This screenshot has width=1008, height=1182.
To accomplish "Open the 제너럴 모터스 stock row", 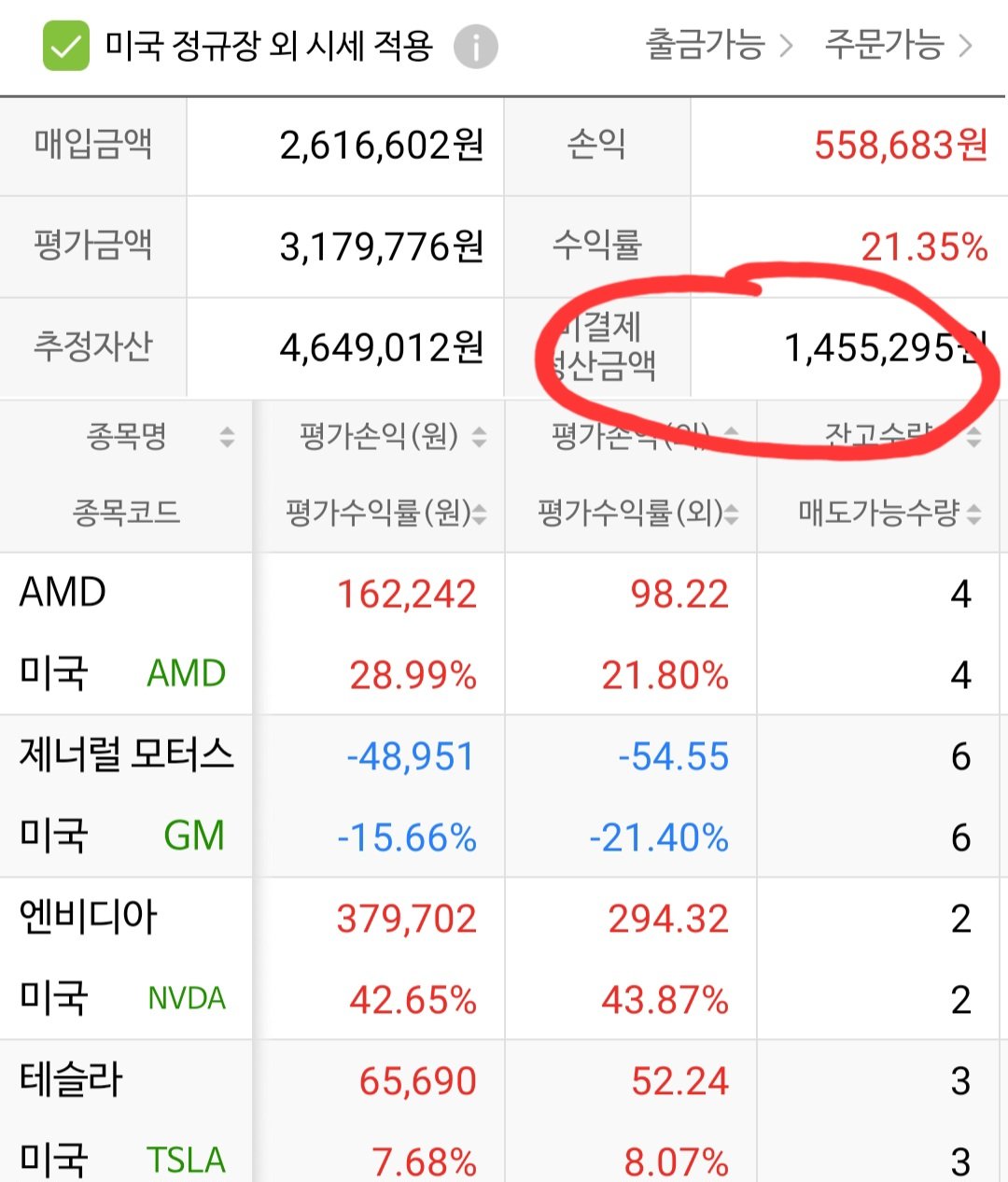I will [x=126, y=754].
